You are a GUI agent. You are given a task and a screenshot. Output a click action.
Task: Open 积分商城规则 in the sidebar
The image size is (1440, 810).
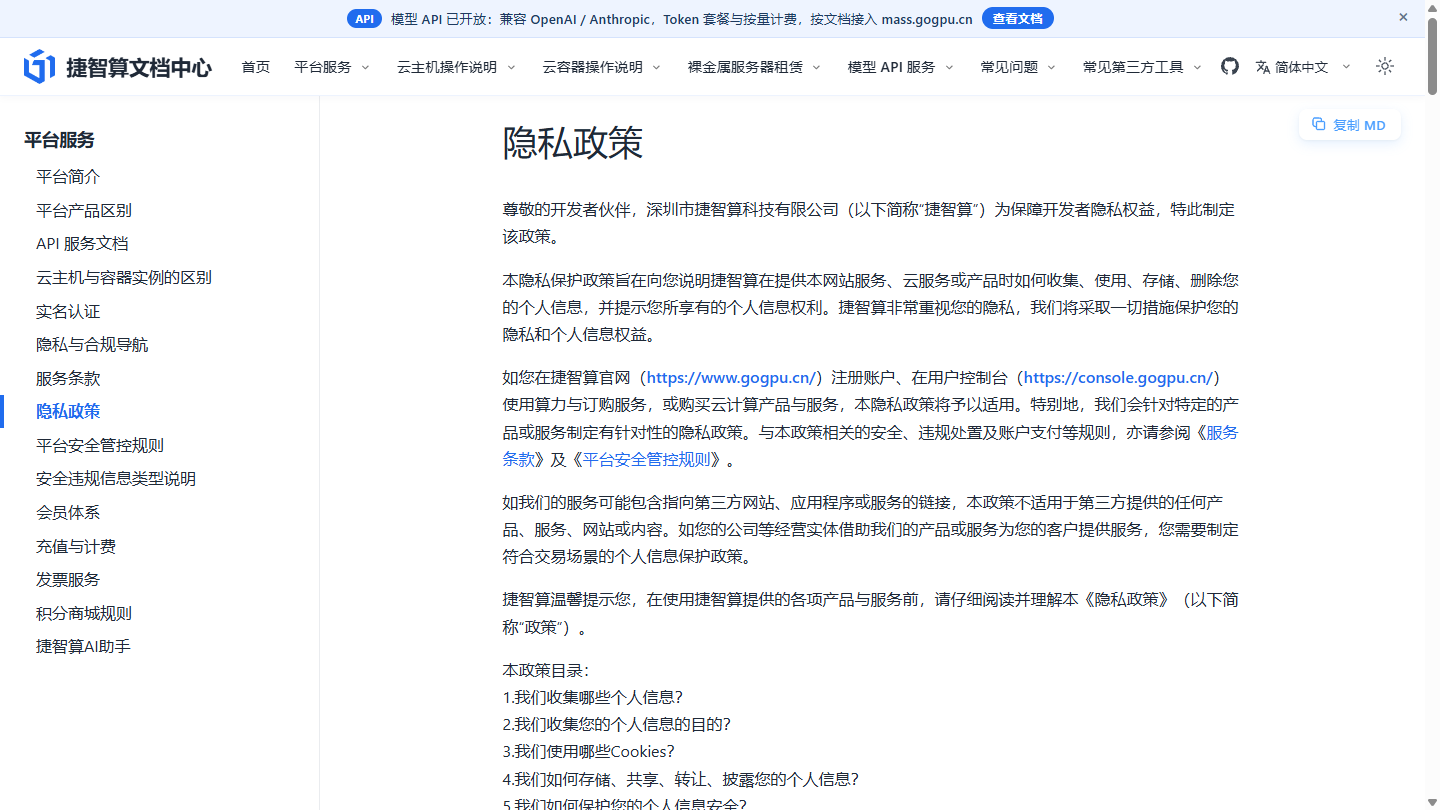84,613
